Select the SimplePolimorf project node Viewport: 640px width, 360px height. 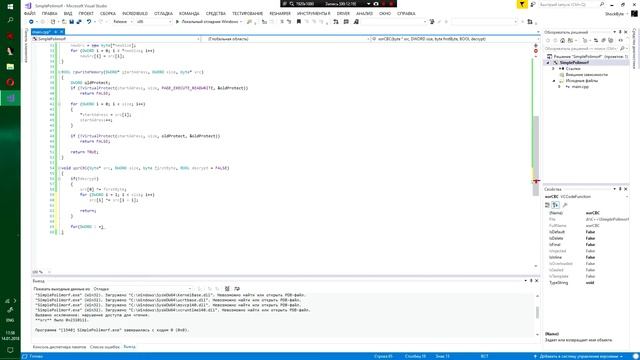tap(574, 62)
